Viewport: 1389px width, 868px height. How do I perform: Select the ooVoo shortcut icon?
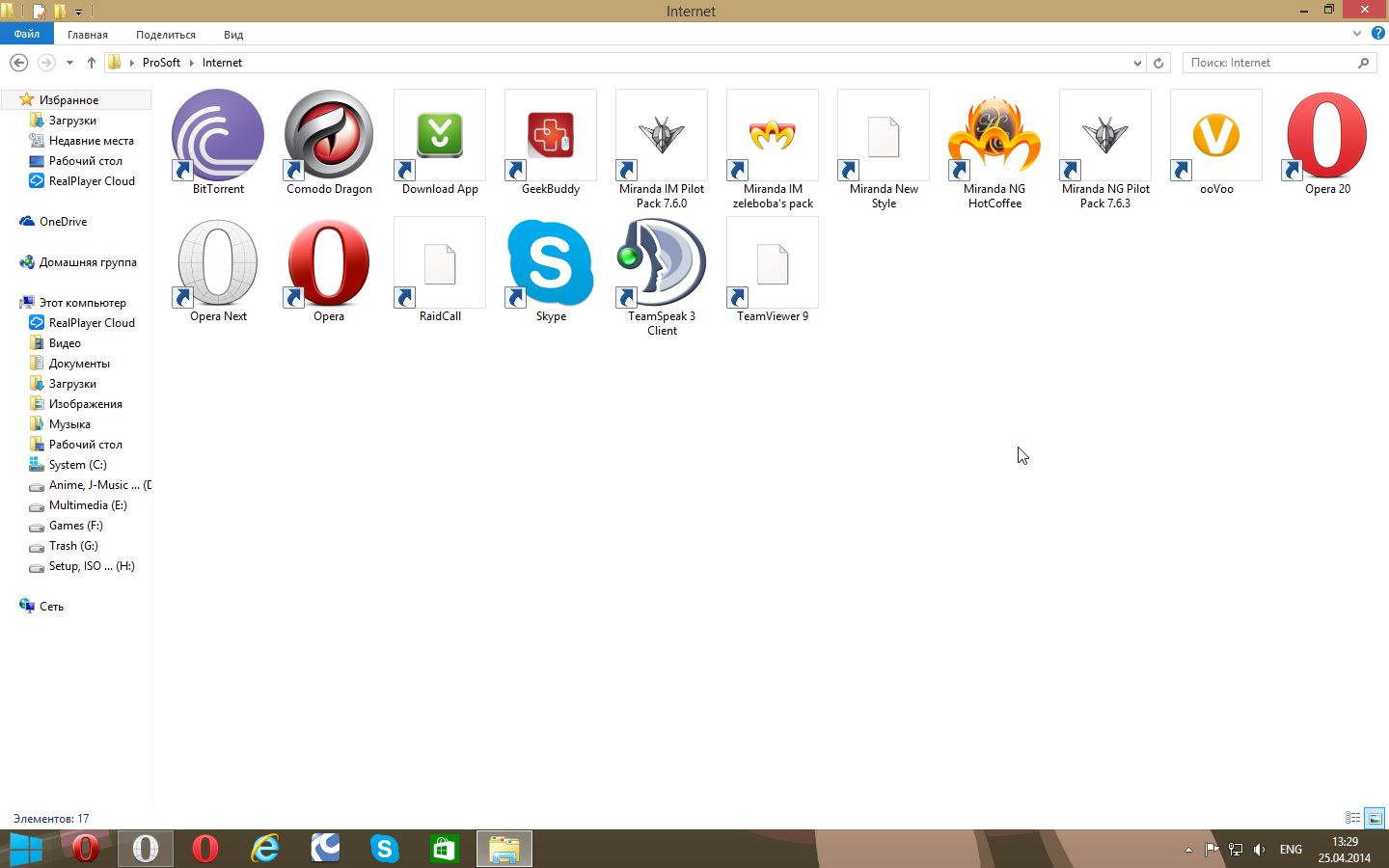click(1216, 135)
